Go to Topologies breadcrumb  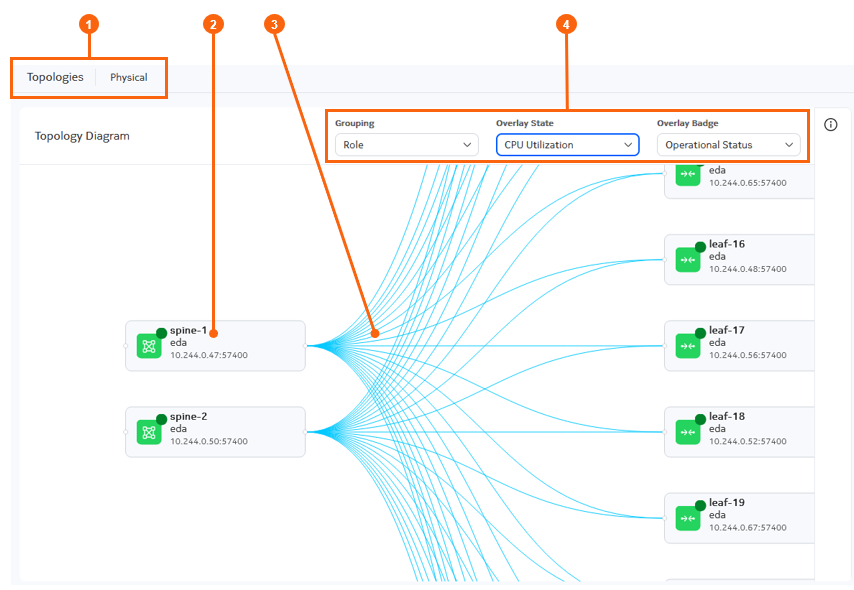tap(55, 77)
